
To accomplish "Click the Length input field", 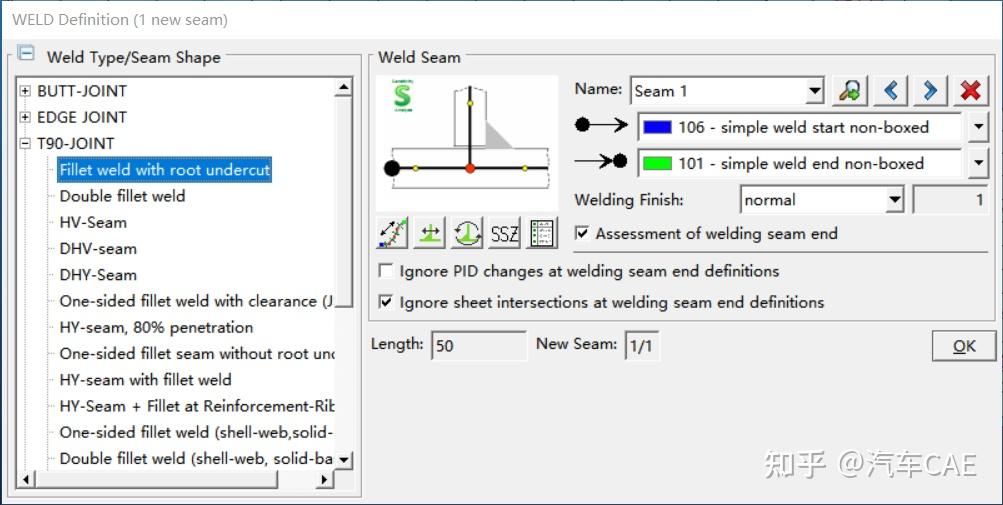I will point(478,346).
